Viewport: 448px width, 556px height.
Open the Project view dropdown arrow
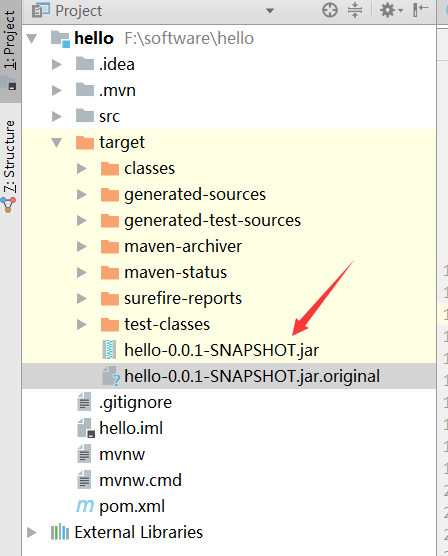point(270,11)
